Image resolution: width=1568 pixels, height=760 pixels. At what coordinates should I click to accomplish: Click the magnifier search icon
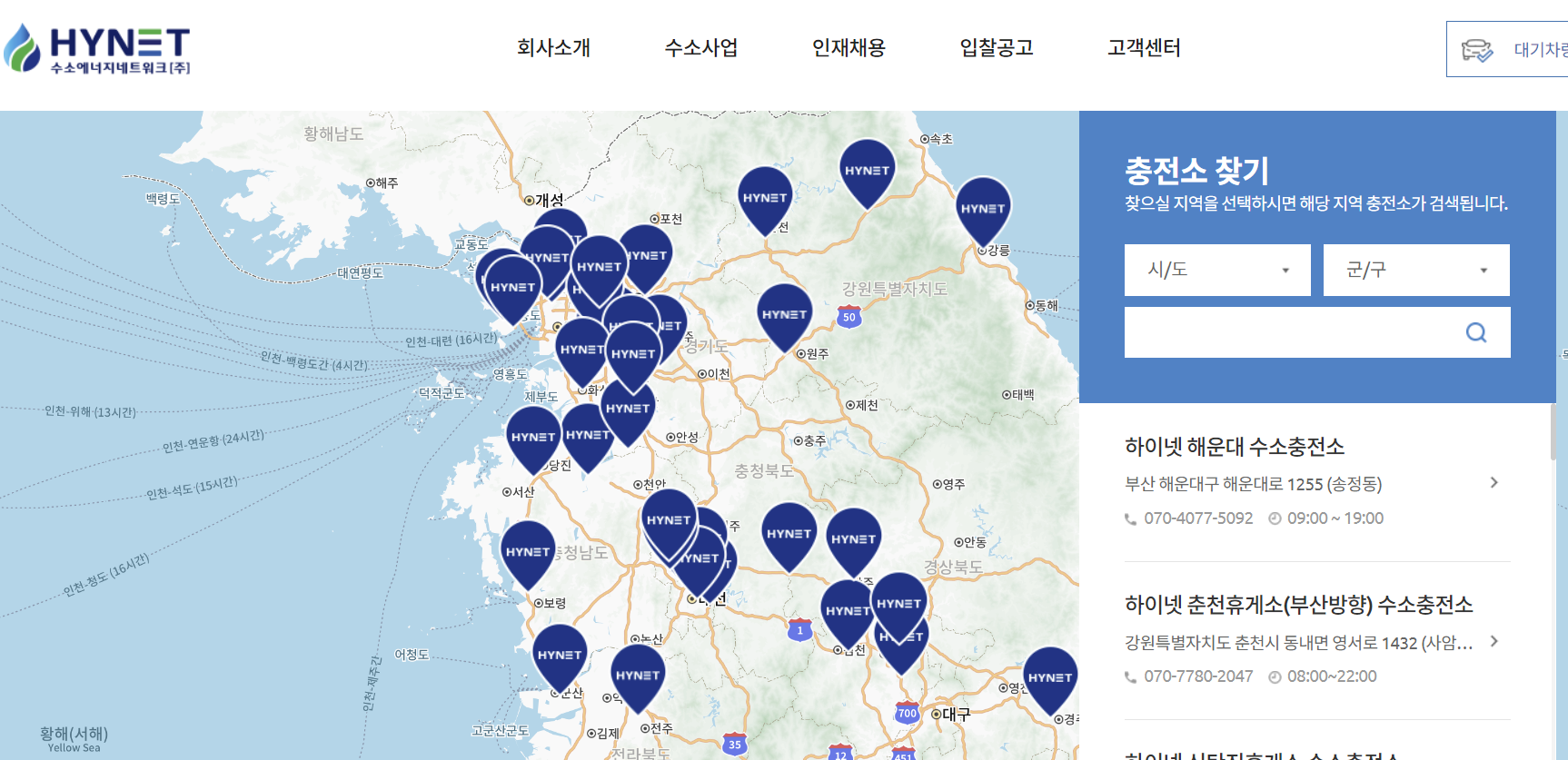coord(1476,332)
